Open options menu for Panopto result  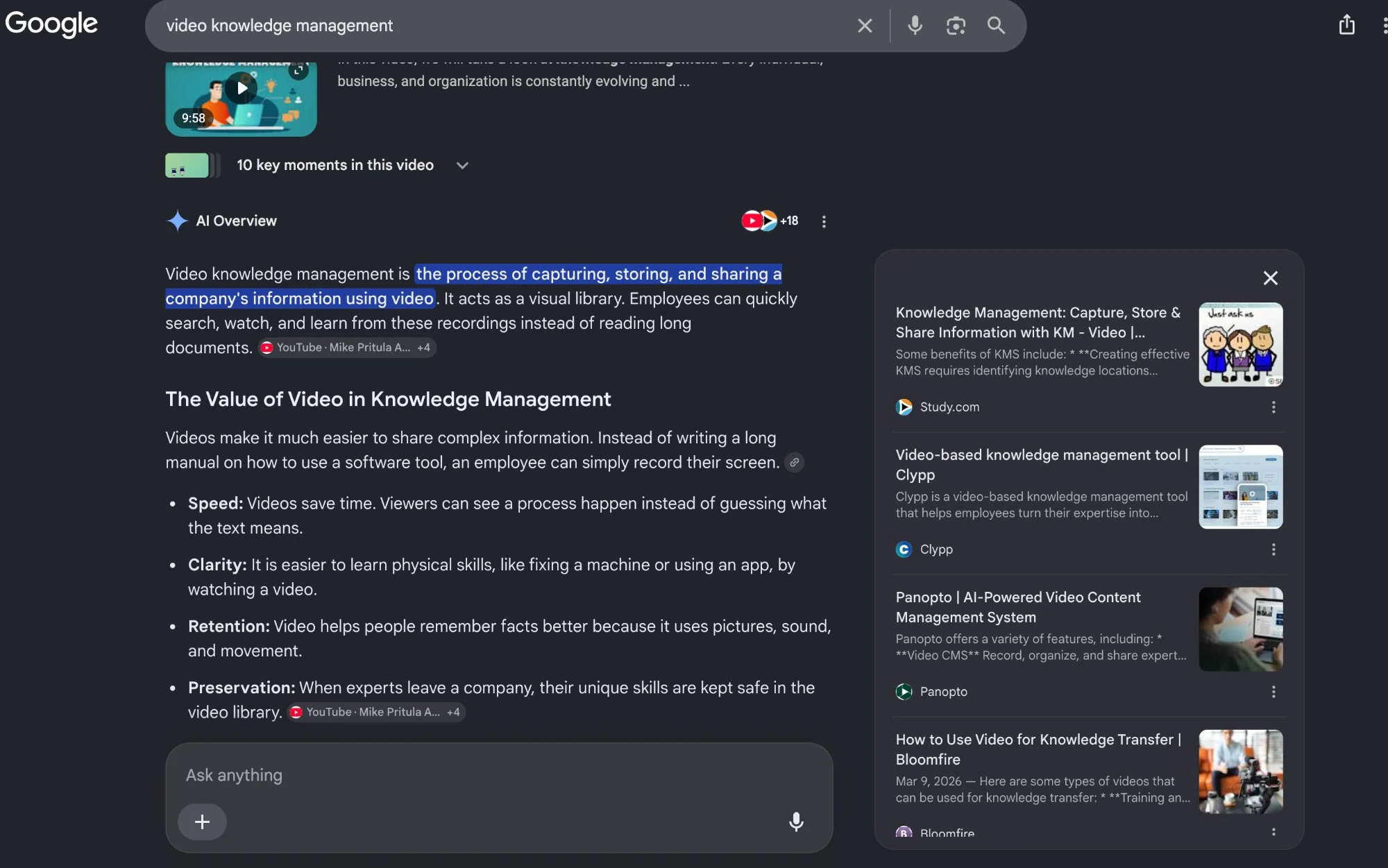[x=1273, y=692]
